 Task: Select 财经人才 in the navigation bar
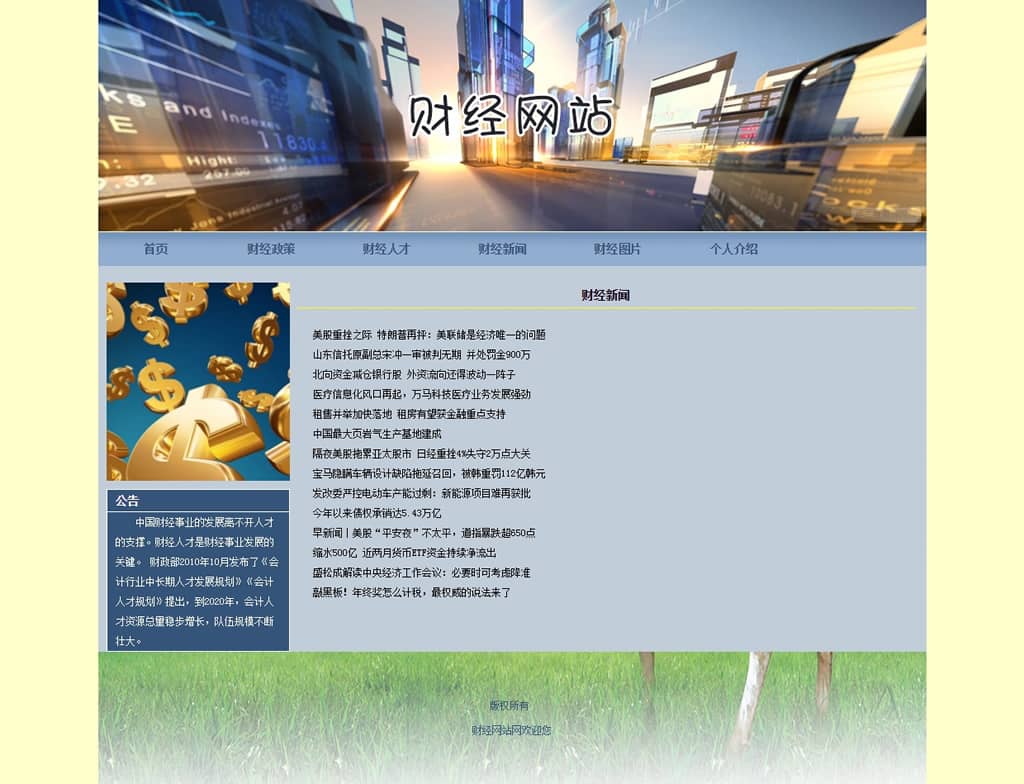click(x=386, y=249)
